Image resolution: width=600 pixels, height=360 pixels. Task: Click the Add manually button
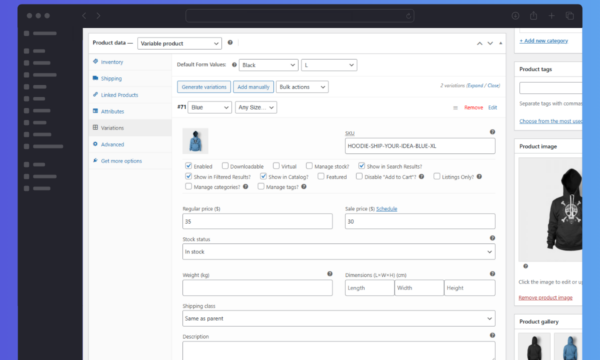pyautogui.click(x=253, y=87)
